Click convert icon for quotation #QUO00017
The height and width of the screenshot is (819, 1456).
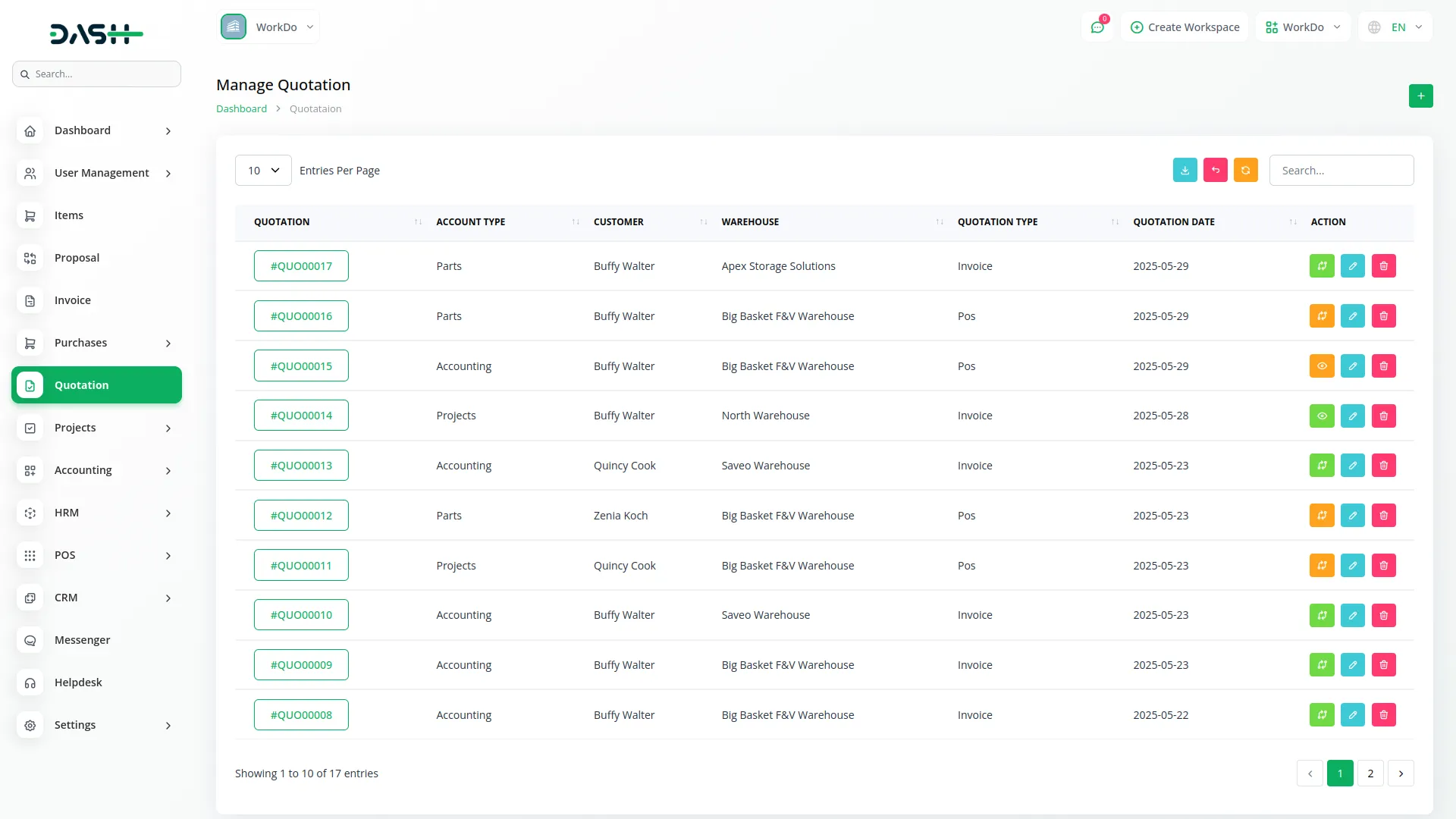pyautogui.click(x=1321, y=266)
